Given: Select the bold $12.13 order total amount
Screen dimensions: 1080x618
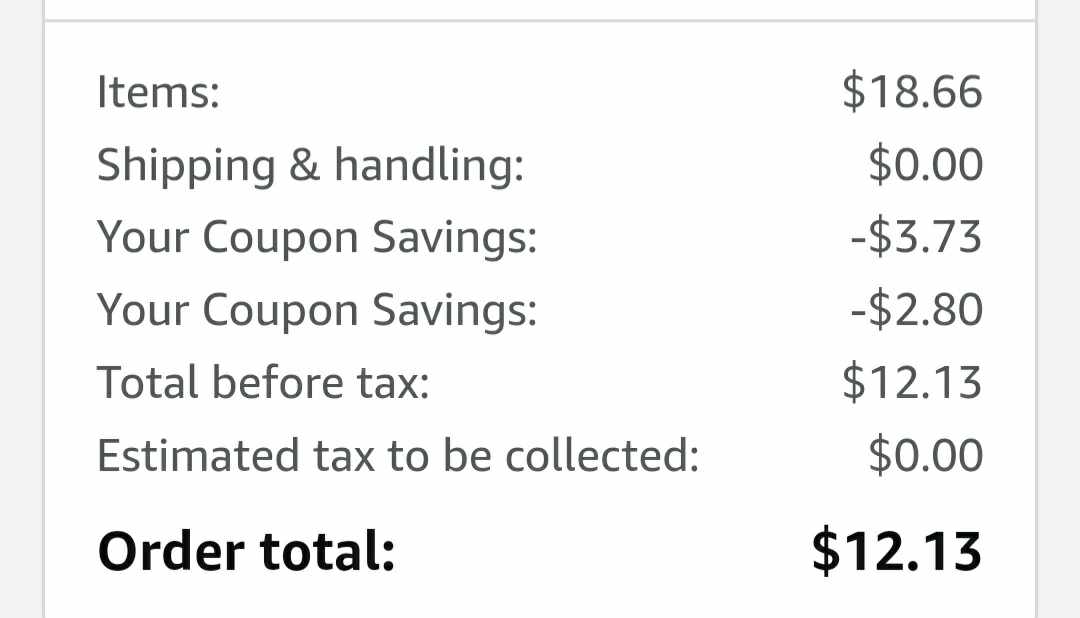Looking at the screenshot, I should (x=896, y=551).
